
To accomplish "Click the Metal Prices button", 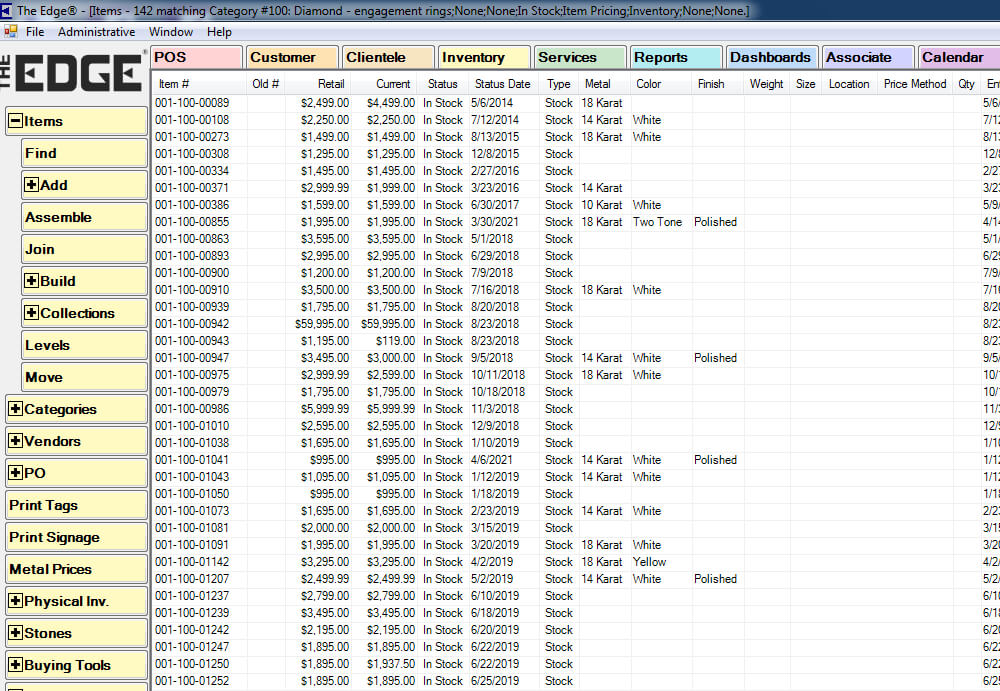I will point(77,569).
